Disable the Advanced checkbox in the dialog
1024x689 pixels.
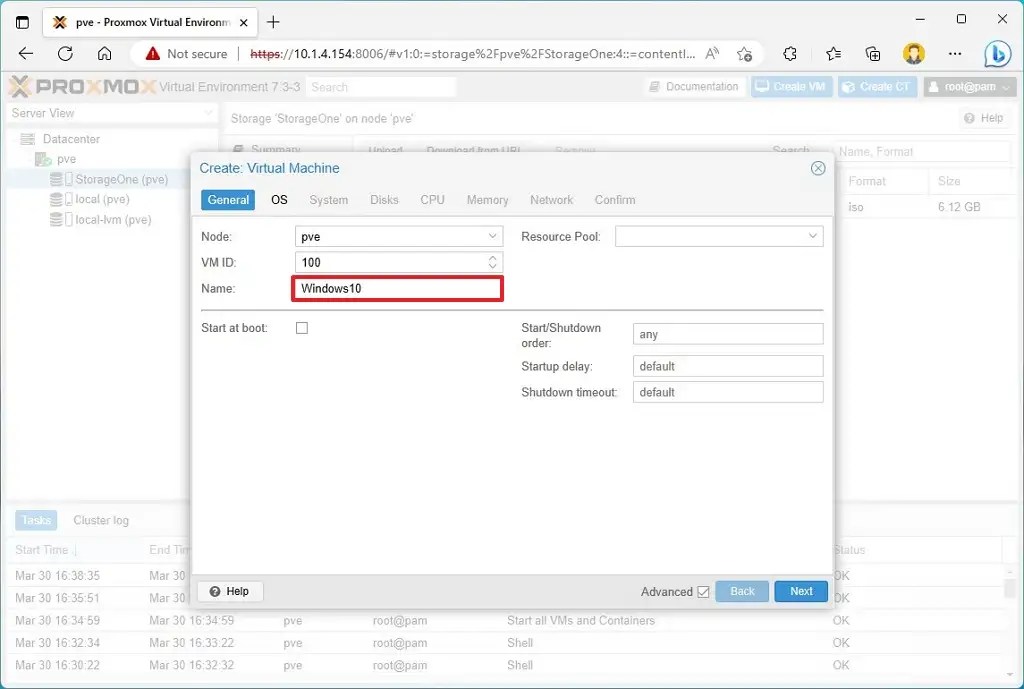tap(705, 591)
